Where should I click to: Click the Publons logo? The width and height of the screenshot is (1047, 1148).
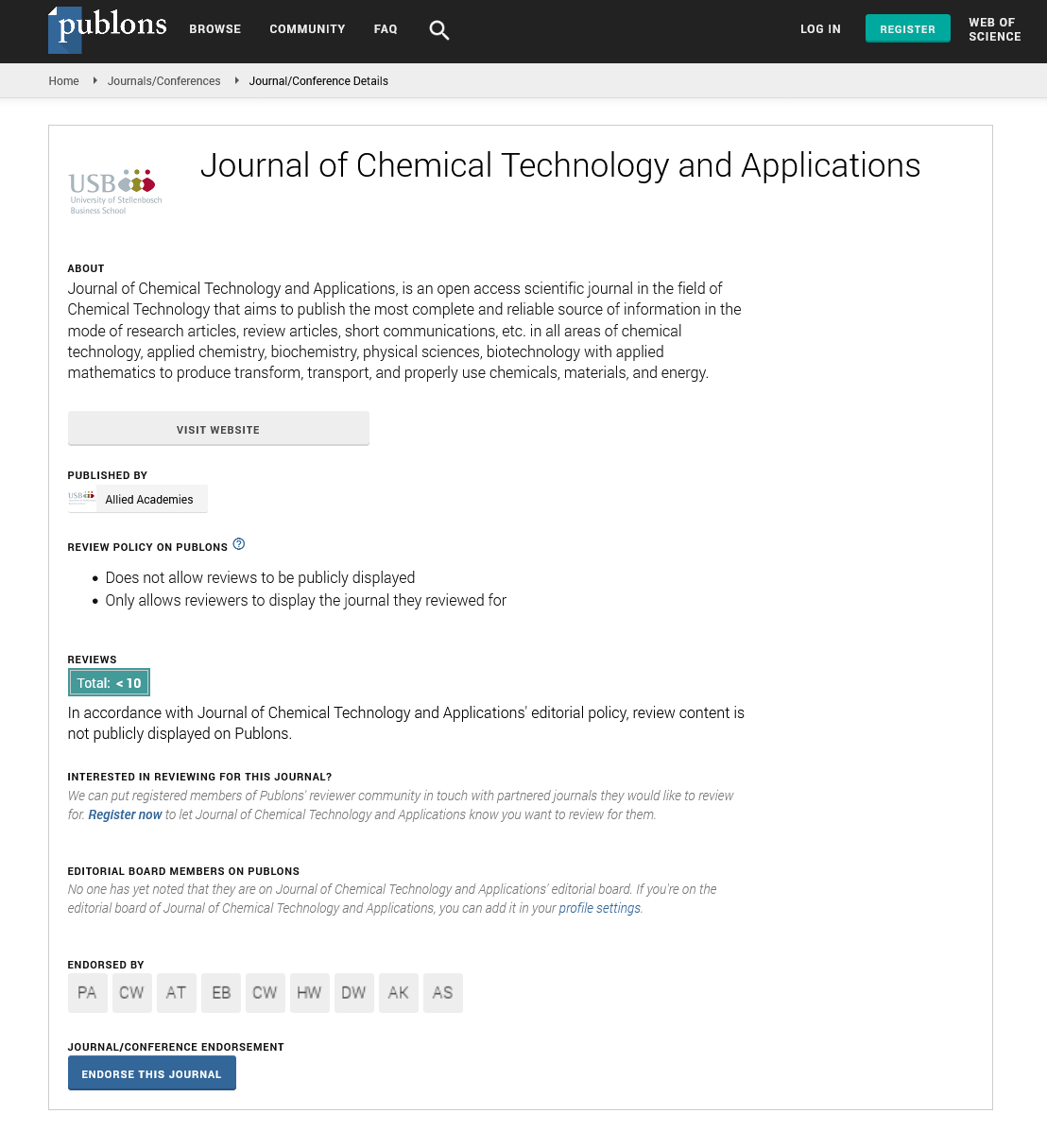pos(108,28)
